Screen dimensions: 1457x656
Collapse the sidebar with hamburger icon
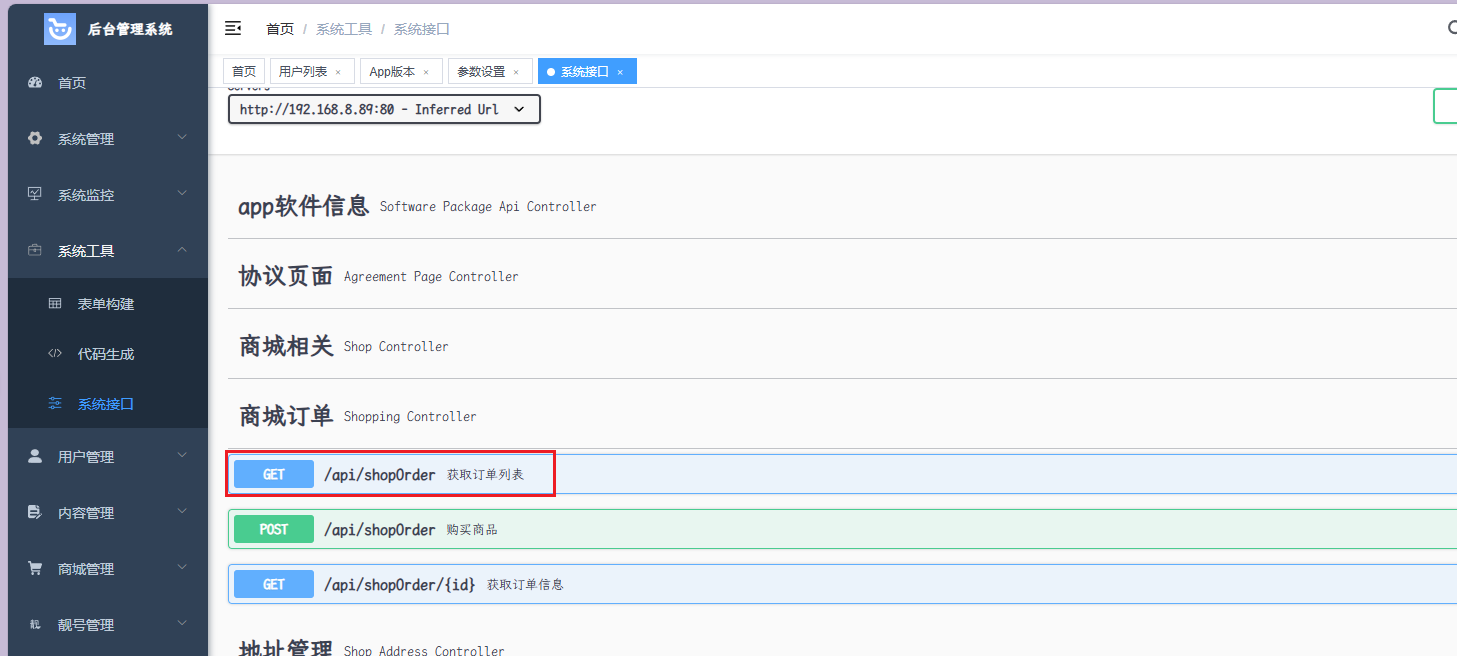pyautogui.click(x=233, y=28)
